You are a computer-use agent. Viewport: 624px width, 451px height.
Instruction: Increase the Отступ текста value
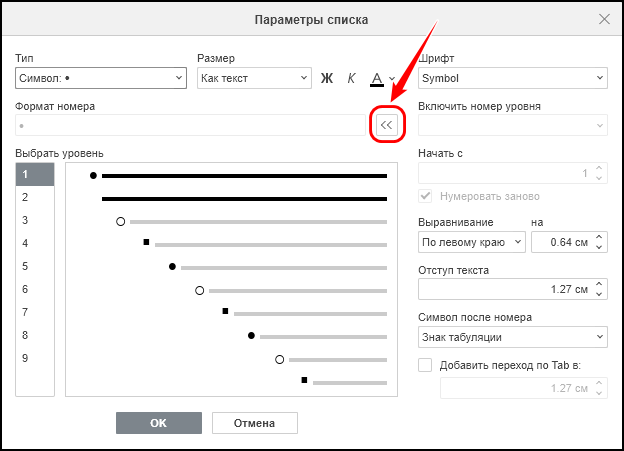coord(599,284)
